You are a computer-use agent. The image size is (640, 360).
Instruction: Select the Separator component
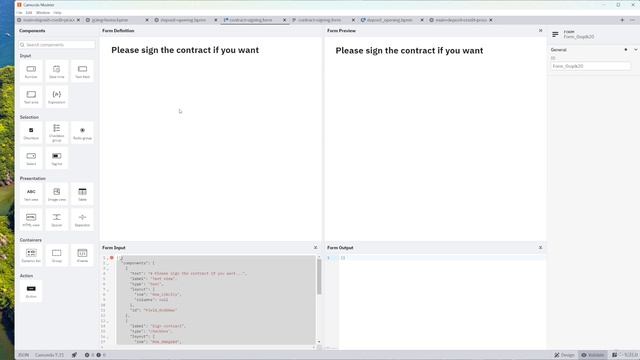coord(82,220)
